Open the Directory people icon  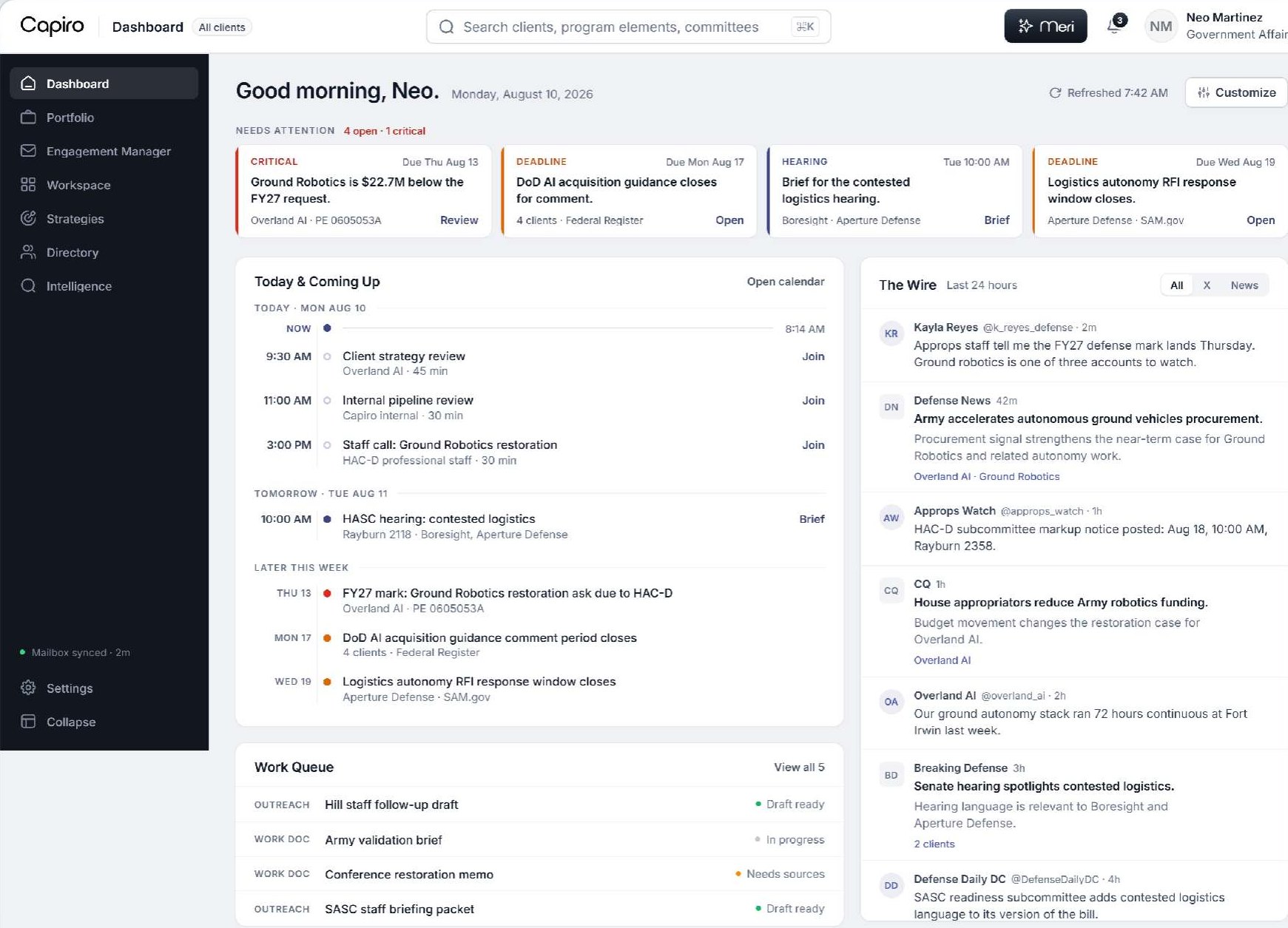pos(28,252)
